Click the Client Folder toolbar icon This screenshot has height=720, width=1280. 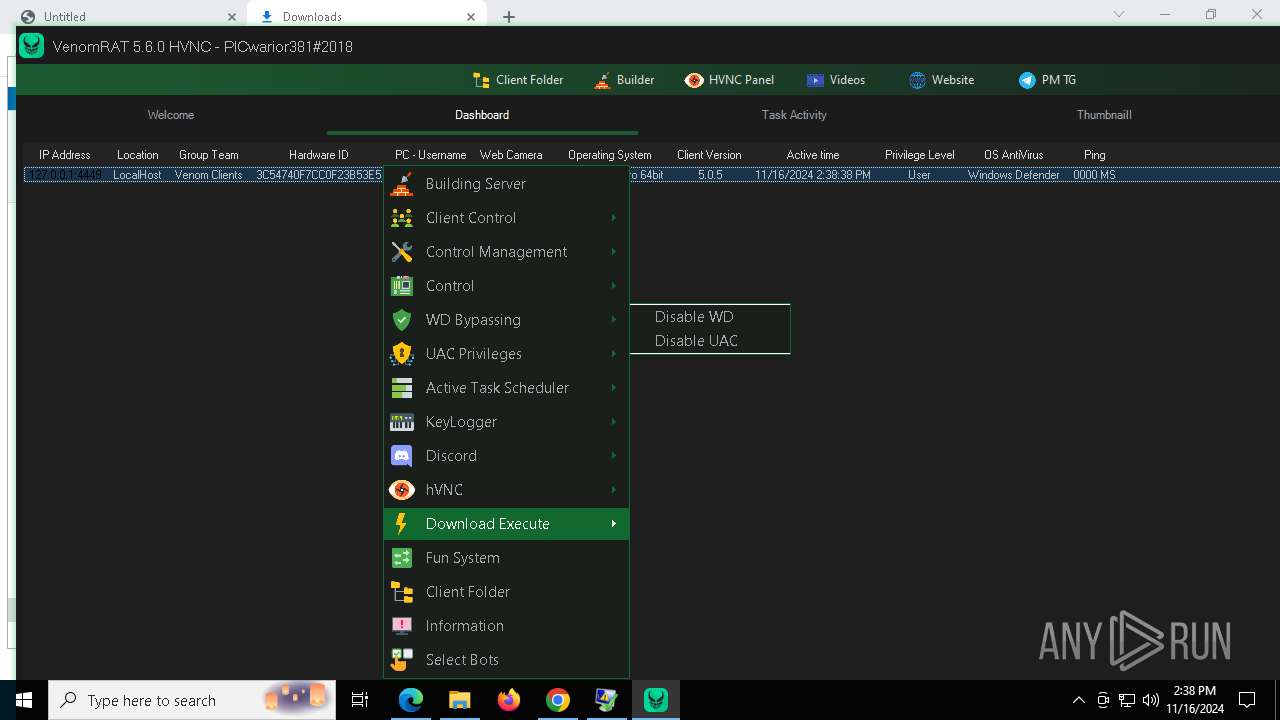point(481,80)
